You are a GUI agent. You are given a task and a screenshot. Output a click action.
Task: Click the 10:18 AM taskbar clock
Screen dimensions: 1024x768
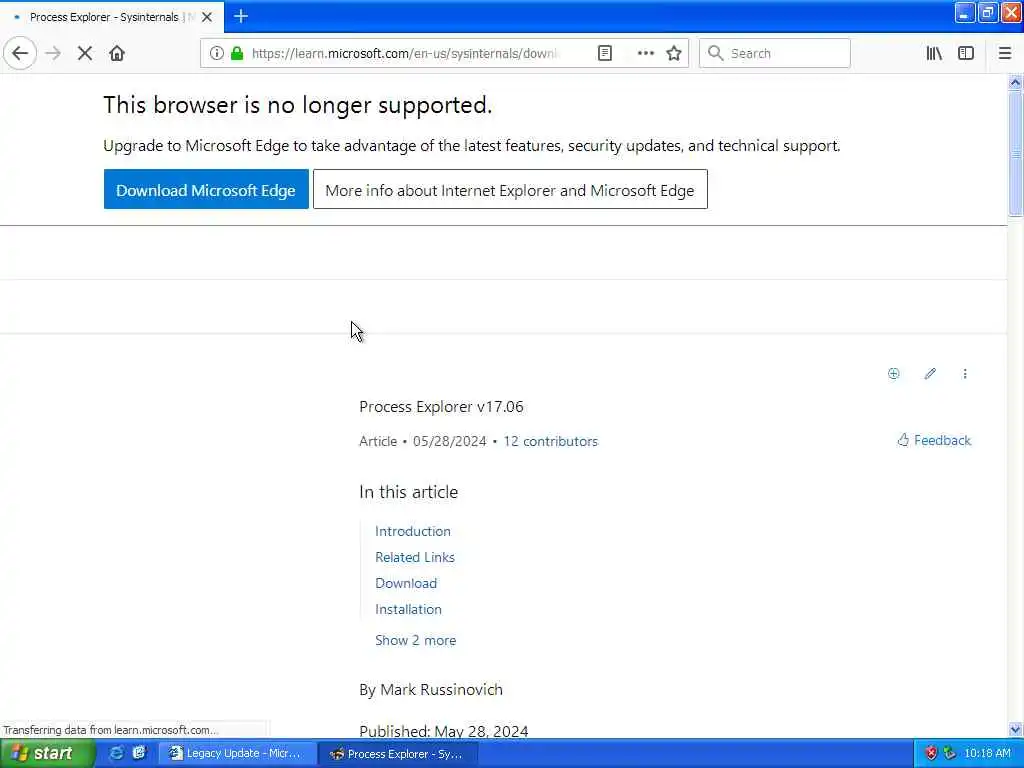pos(987,754)
